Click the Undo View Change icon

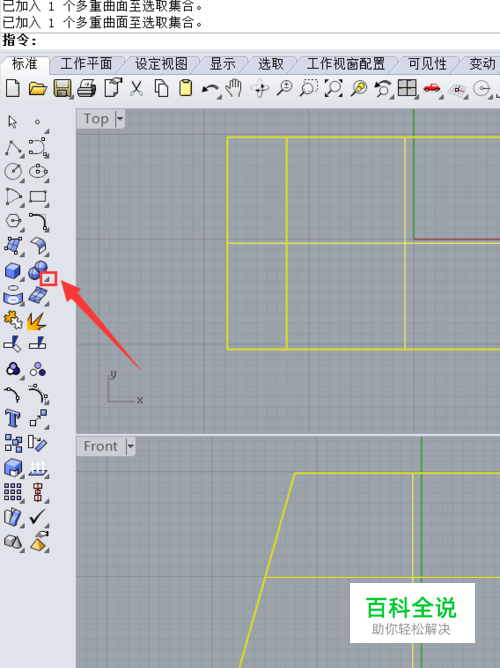click(383, 89)
